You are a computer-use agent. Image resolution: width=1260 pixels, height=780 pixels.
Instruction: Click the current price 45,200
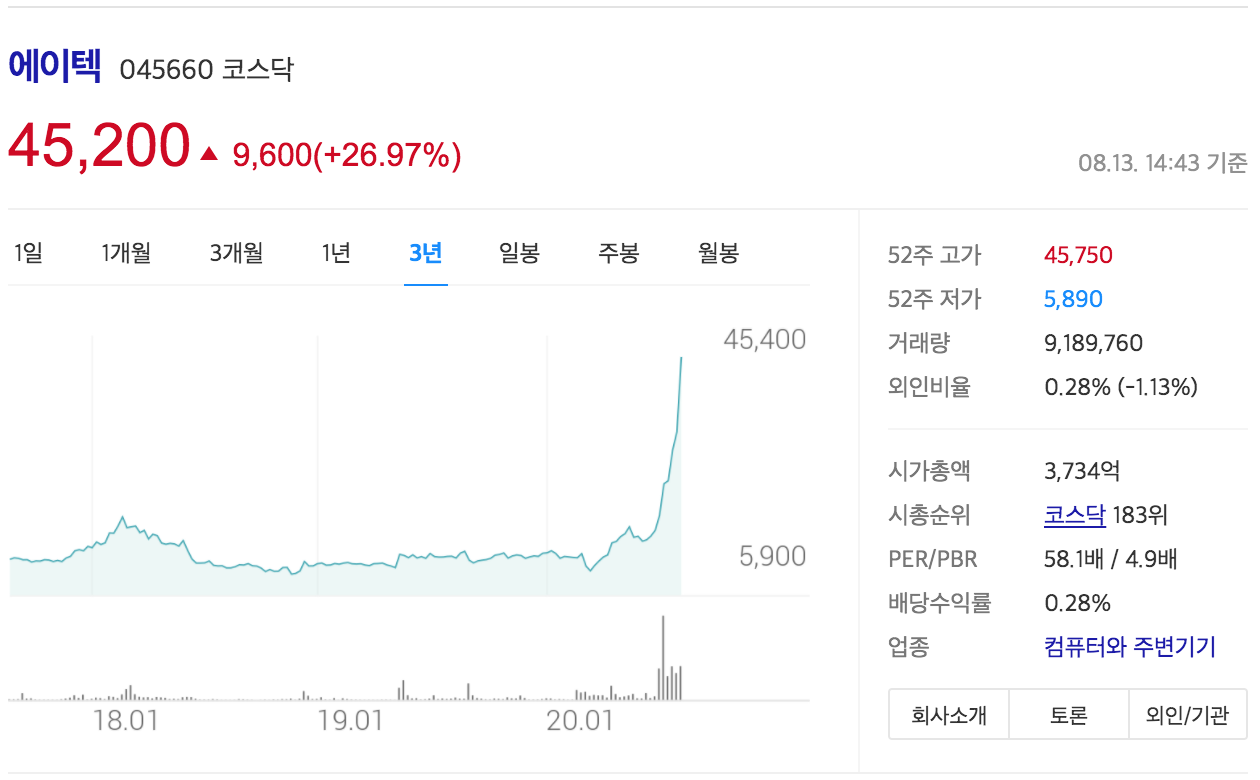click(98, 146)
